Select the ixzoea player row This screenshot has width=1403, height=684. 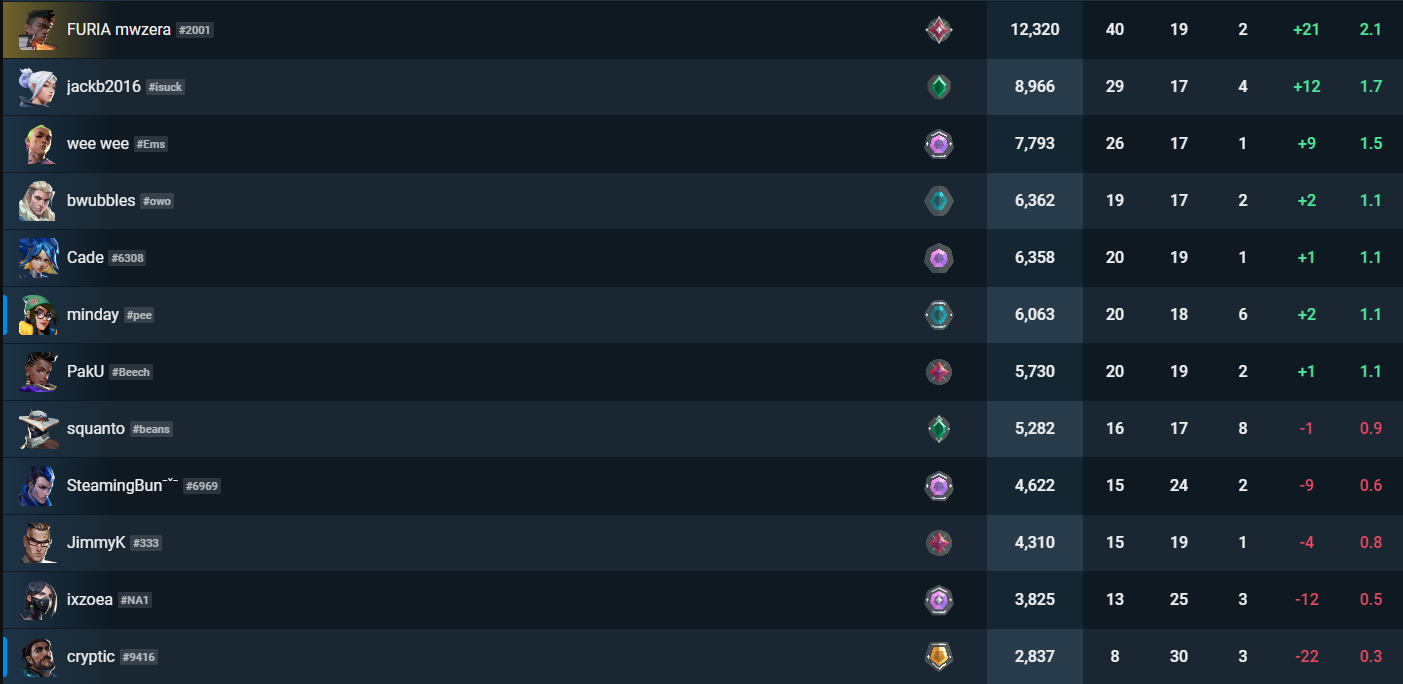coord(701,600)
